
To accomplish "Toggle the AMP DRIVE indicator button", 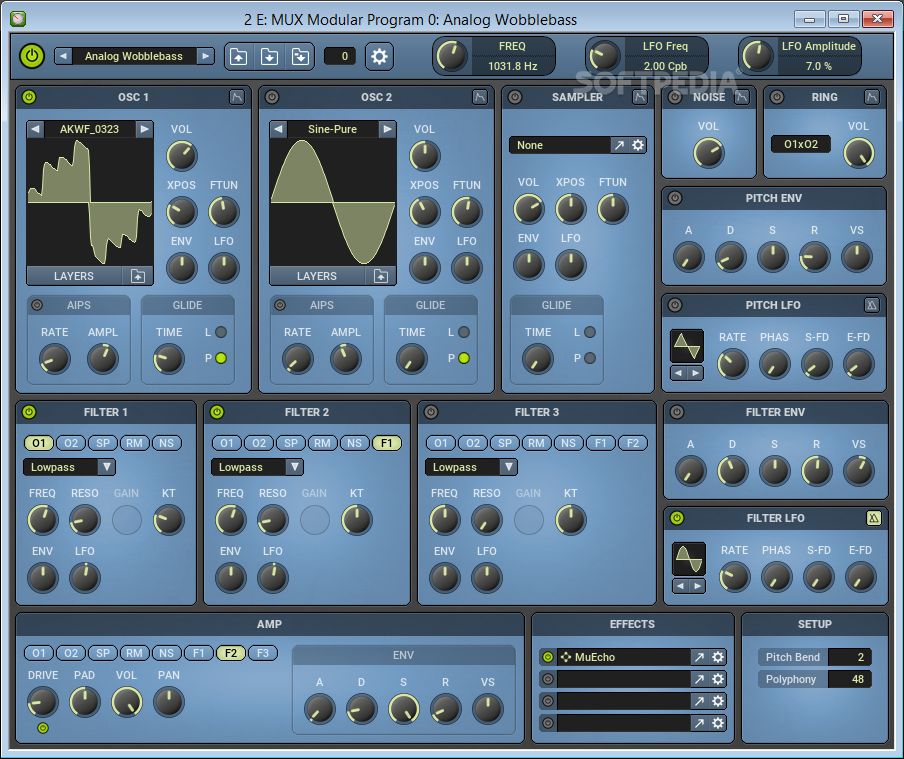I will 43,728.
